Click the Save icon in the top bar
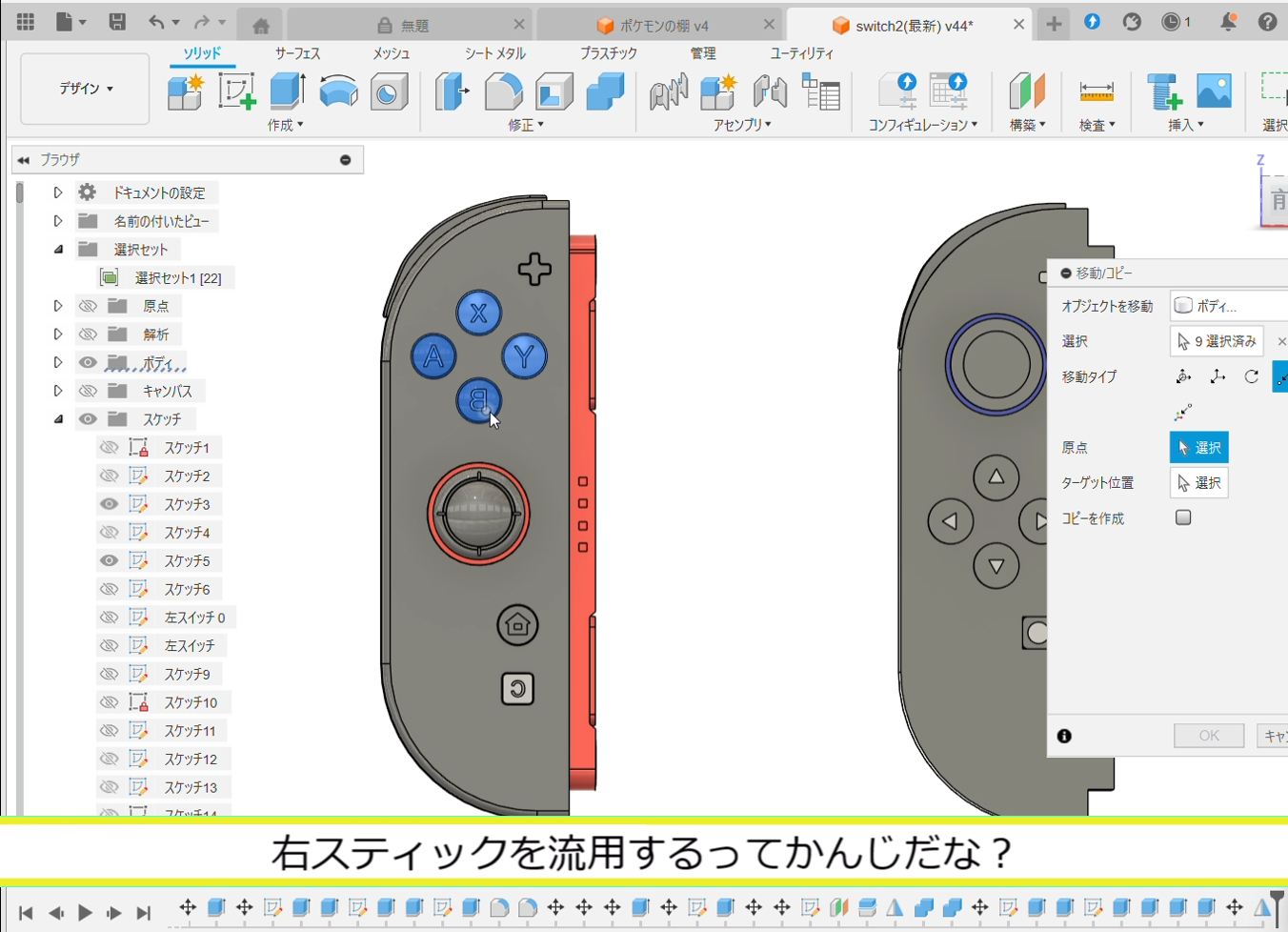1288x932 pixels. 117,22
